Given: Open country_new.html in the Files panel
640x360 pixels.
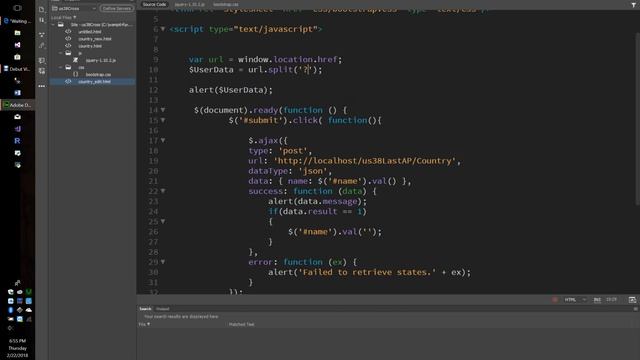Looking at the screenshot, I should (95, 39).
